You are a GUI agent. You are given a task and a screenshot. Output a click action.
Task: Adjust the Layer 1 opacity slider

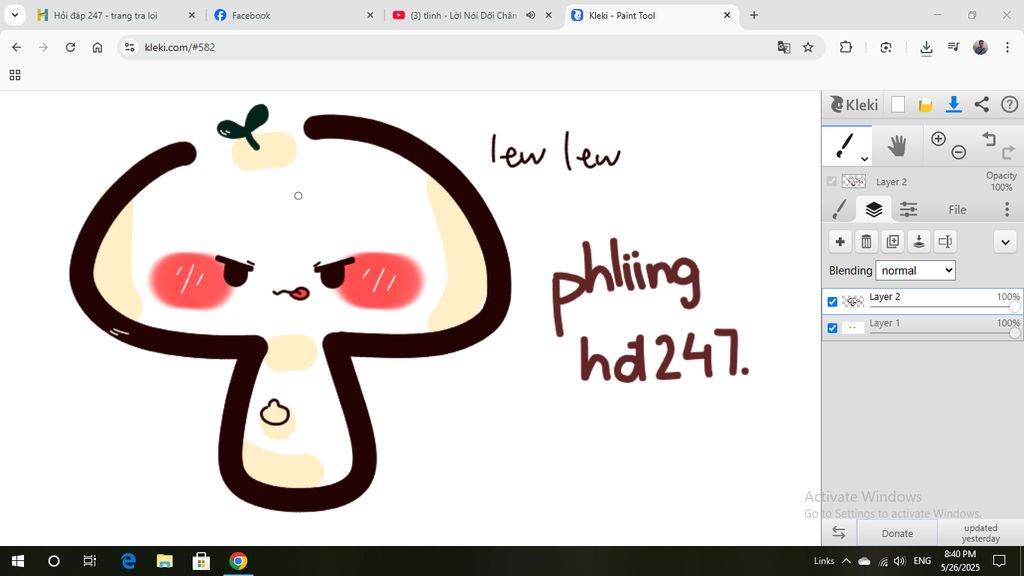click(945, 333)
